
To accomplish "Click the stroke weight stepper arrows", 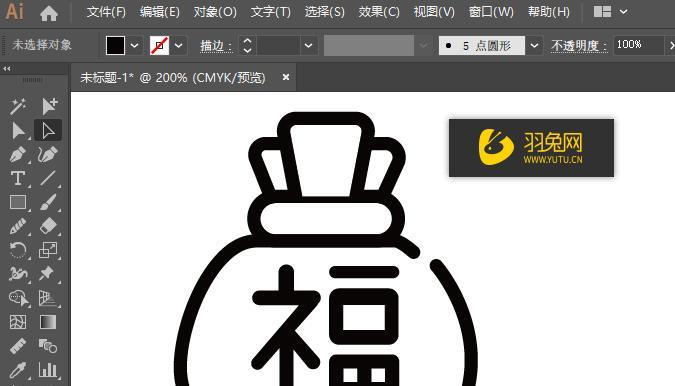I will (247, 45).
